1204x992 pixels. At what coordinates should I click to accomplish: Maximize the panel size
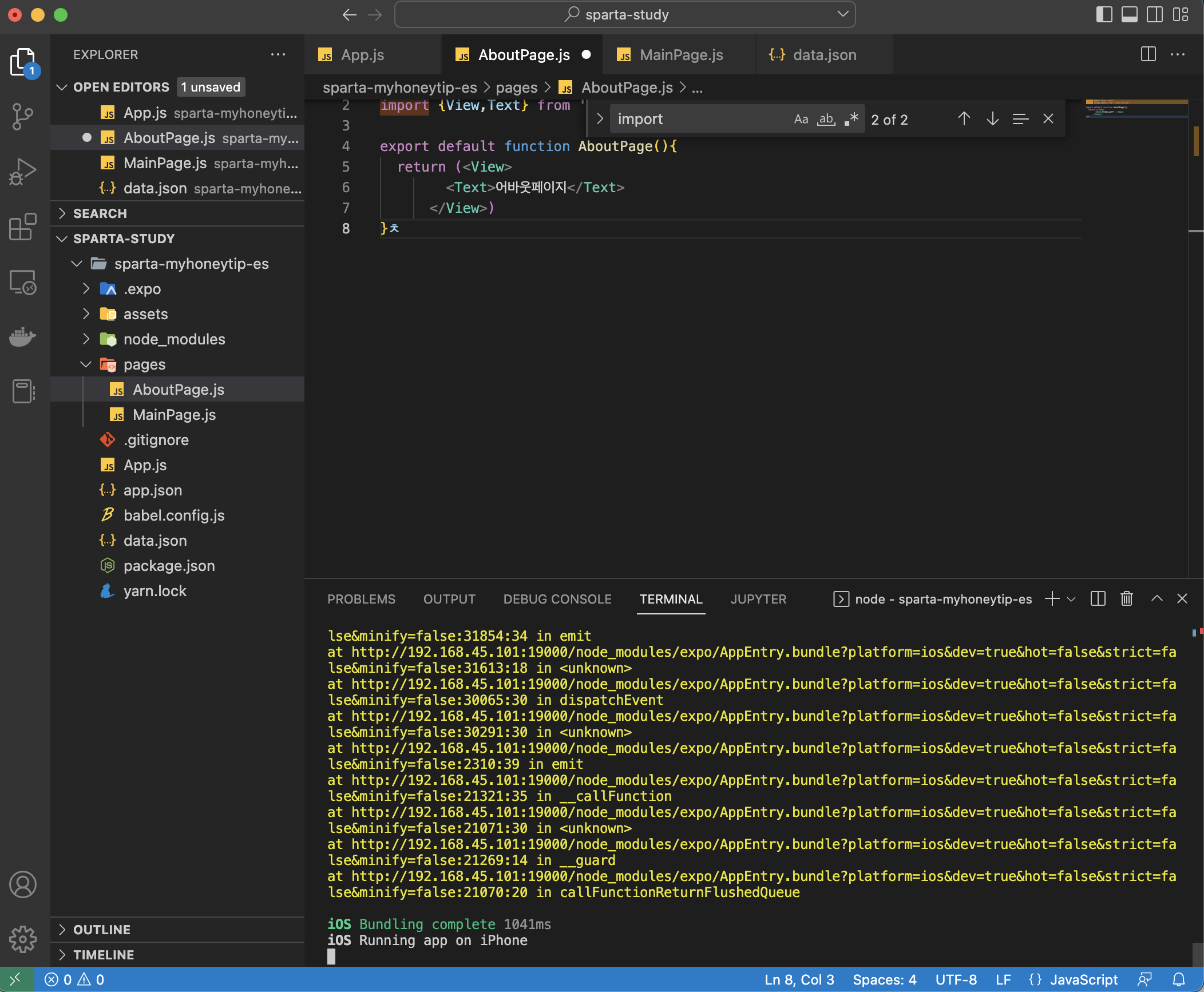(x=1157, y=599)
